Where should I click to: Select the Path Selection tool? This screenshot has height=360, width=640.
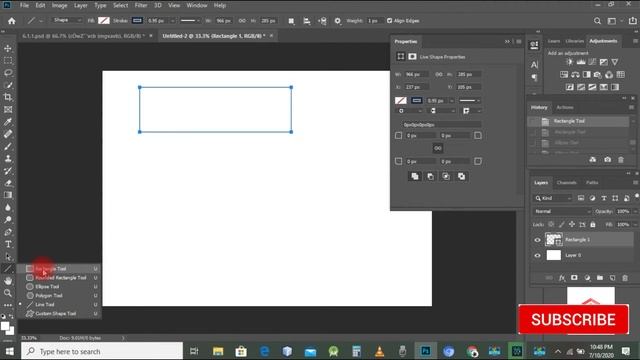pyautogui.click(x=8, y=256)
